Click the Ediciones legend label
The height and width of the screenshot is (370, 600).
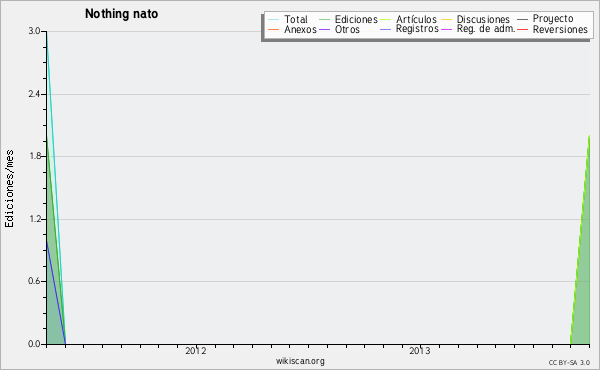click(x=356, y=19)
